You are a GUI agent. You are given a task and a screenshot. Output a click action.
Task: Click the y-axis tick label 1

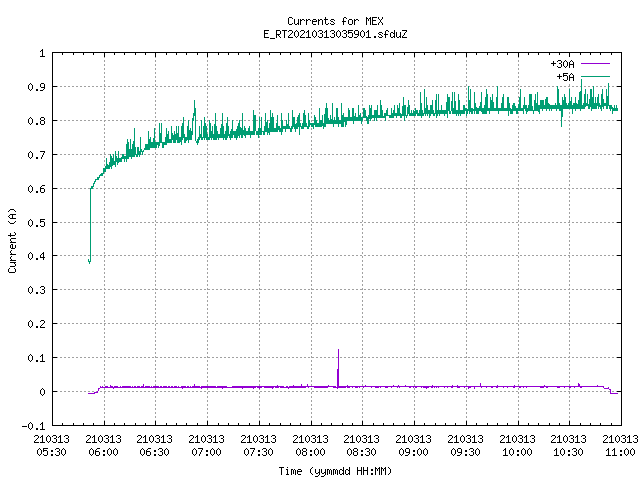point(42,53)
